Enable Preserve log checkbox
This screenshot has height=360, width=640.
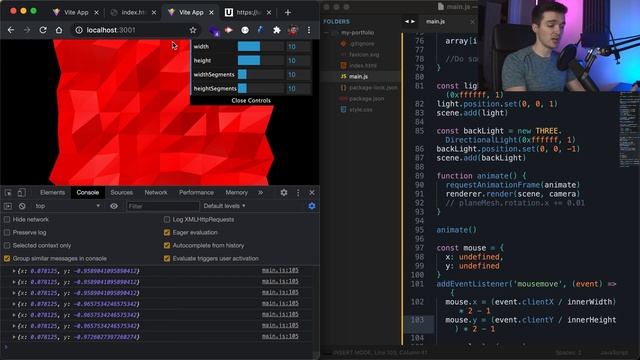[7, 233]
